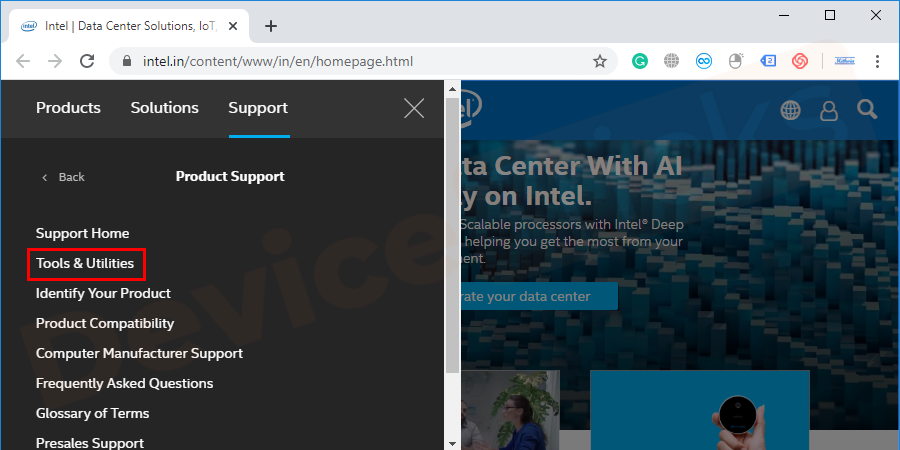Open Chrome three-dot menu
Image resolution: width=900 pixels, height=450 pixels.
point(877,61)
